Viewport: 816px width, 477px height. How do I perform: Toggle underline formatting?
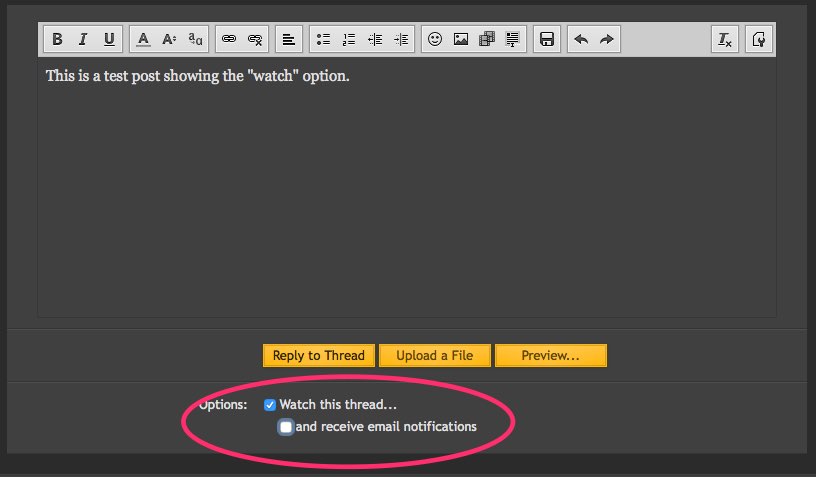(x=109, y=39)
